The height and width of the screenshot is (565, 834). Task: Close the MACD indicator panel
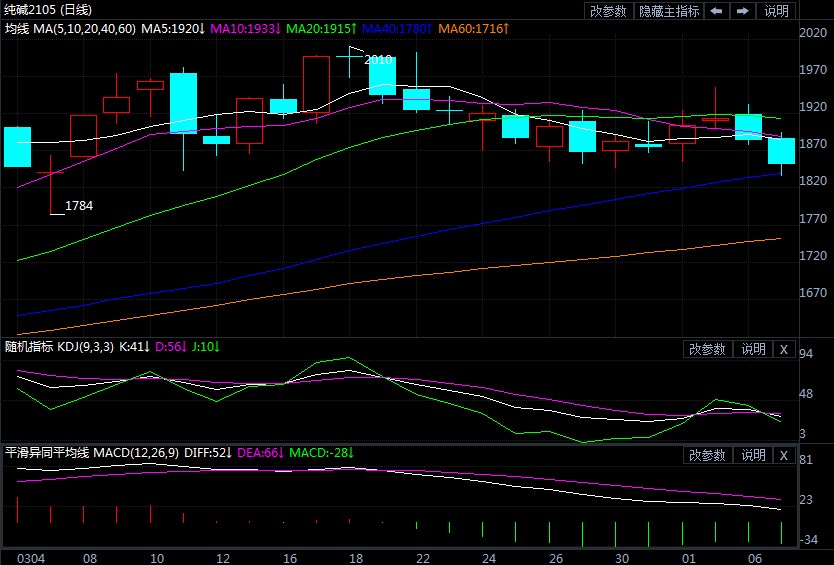[x=783, y=455]
